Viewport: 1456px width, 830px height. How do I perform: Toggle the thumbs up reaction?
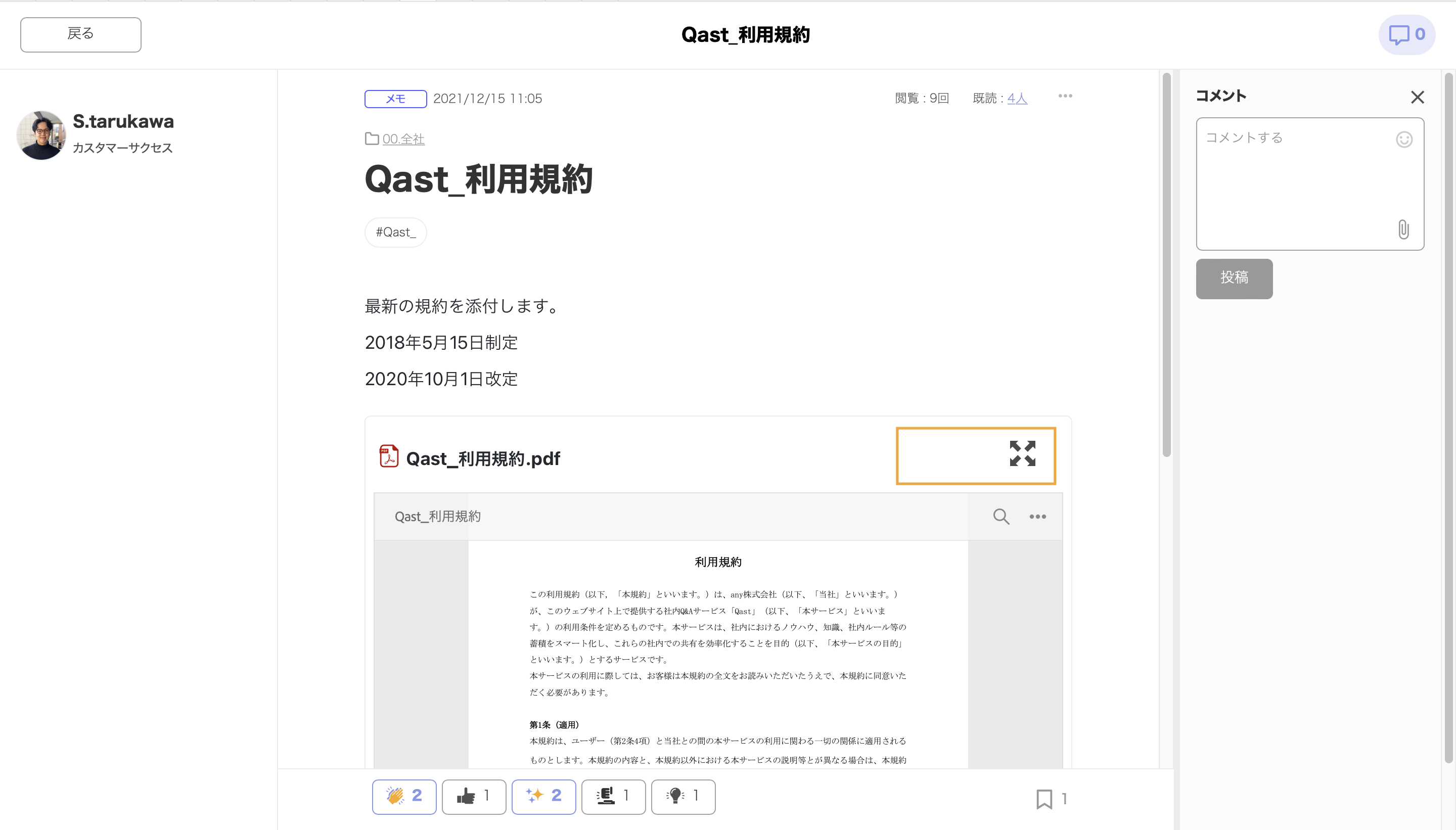click(x=474, y=796)
